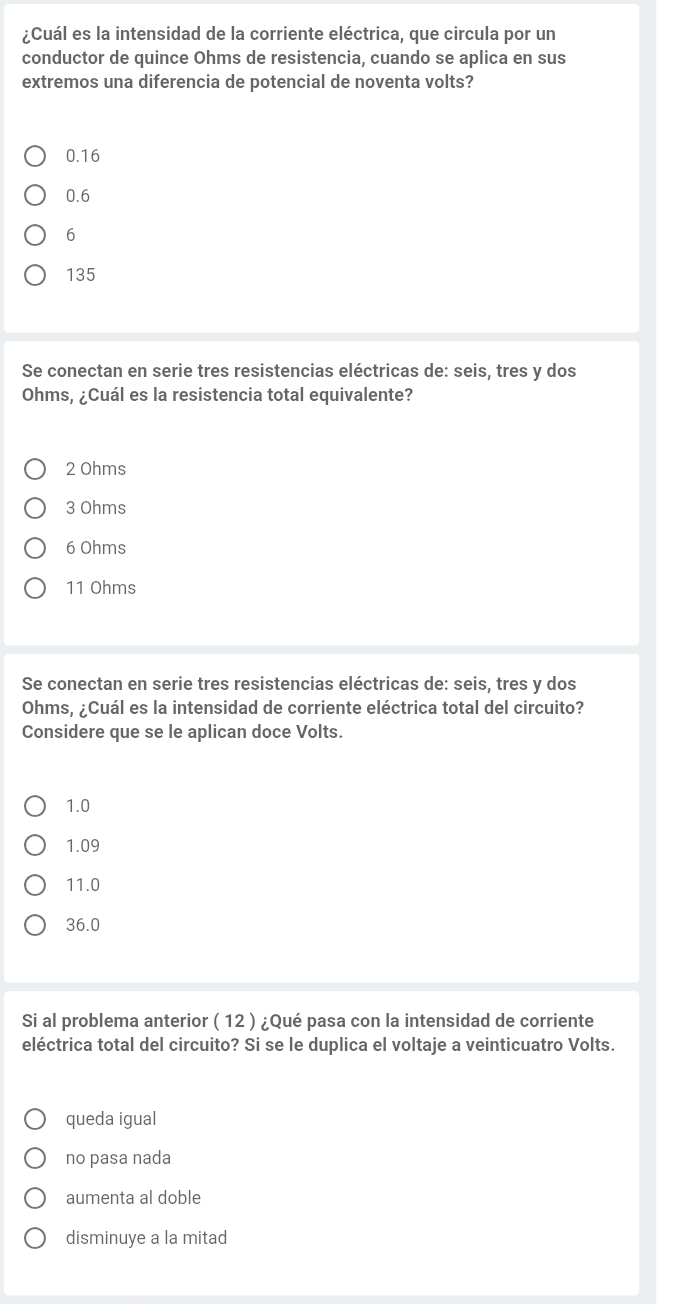Select 11 Ohms as equivalent resistance
This screenshot has width=687, height=1304.
[x=35, y=588]
